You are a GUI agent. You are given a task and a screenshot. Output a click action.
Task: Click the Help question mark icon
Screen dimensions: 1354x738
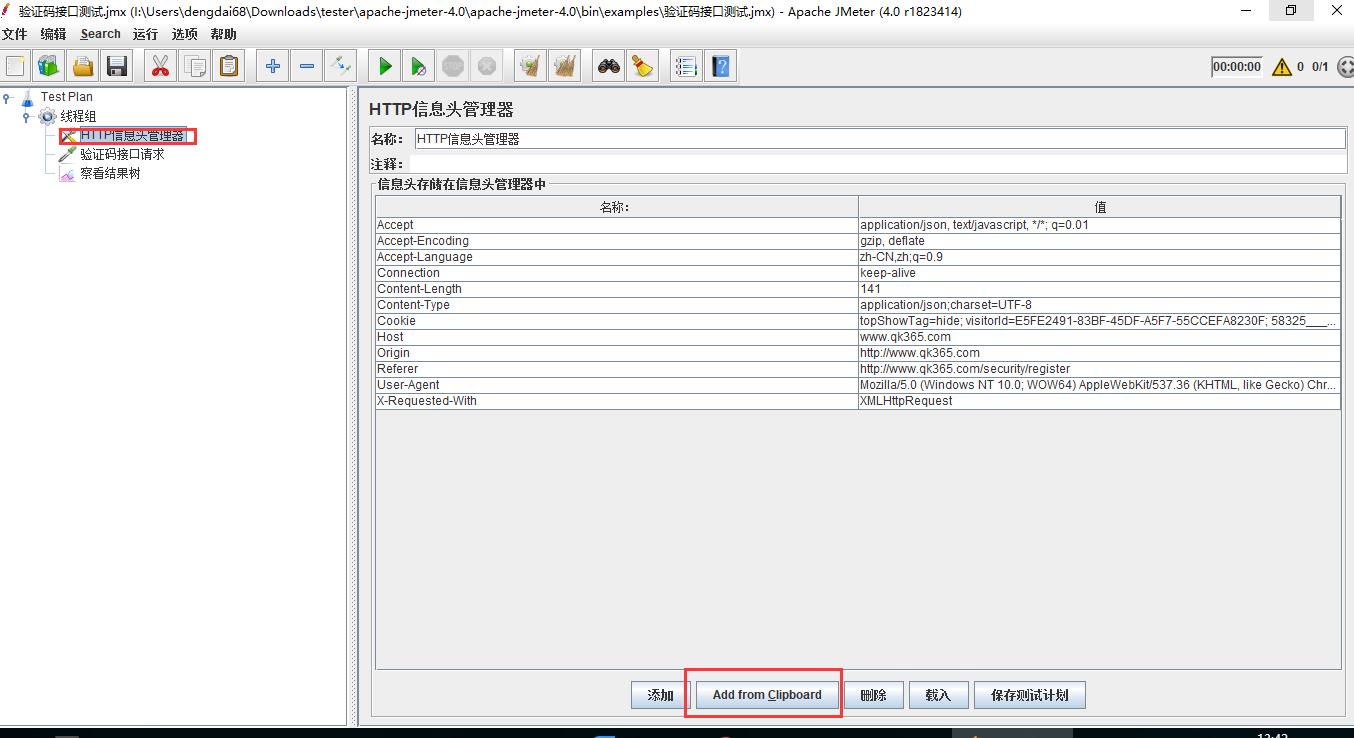pyautogui.click(x=720, y=67)
